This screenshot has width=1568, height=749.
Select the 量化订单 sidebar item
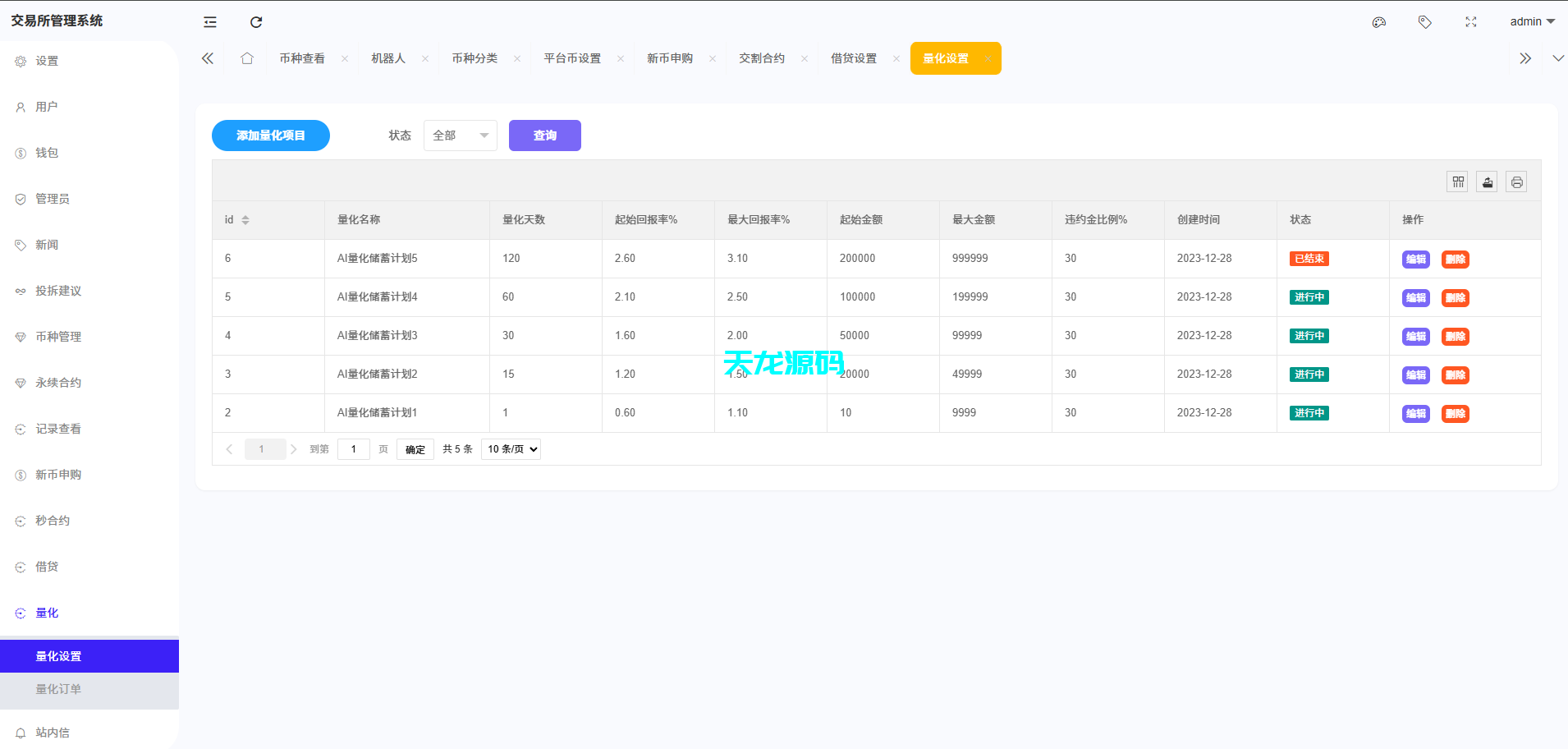58,688
